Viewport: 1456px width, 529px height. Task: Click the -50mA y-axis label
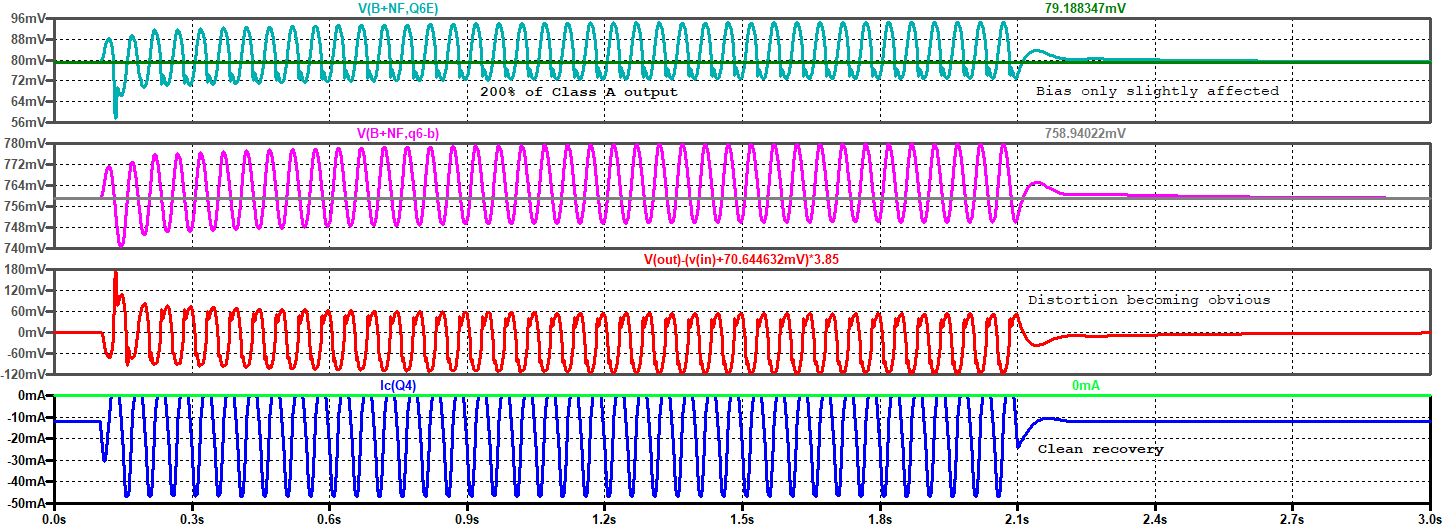pos(24,504)
